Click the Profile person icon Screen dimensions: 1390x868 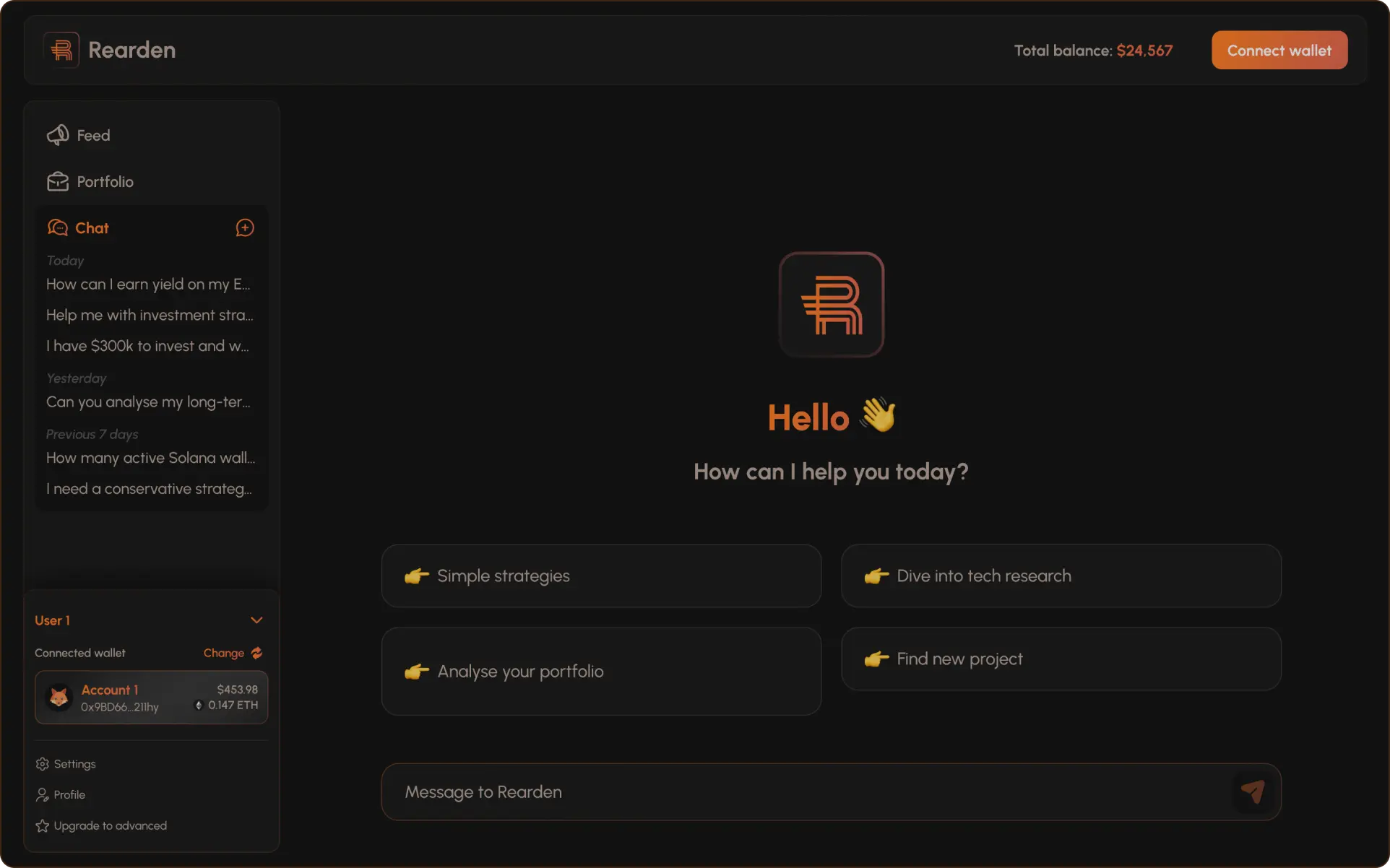(43, 795)
